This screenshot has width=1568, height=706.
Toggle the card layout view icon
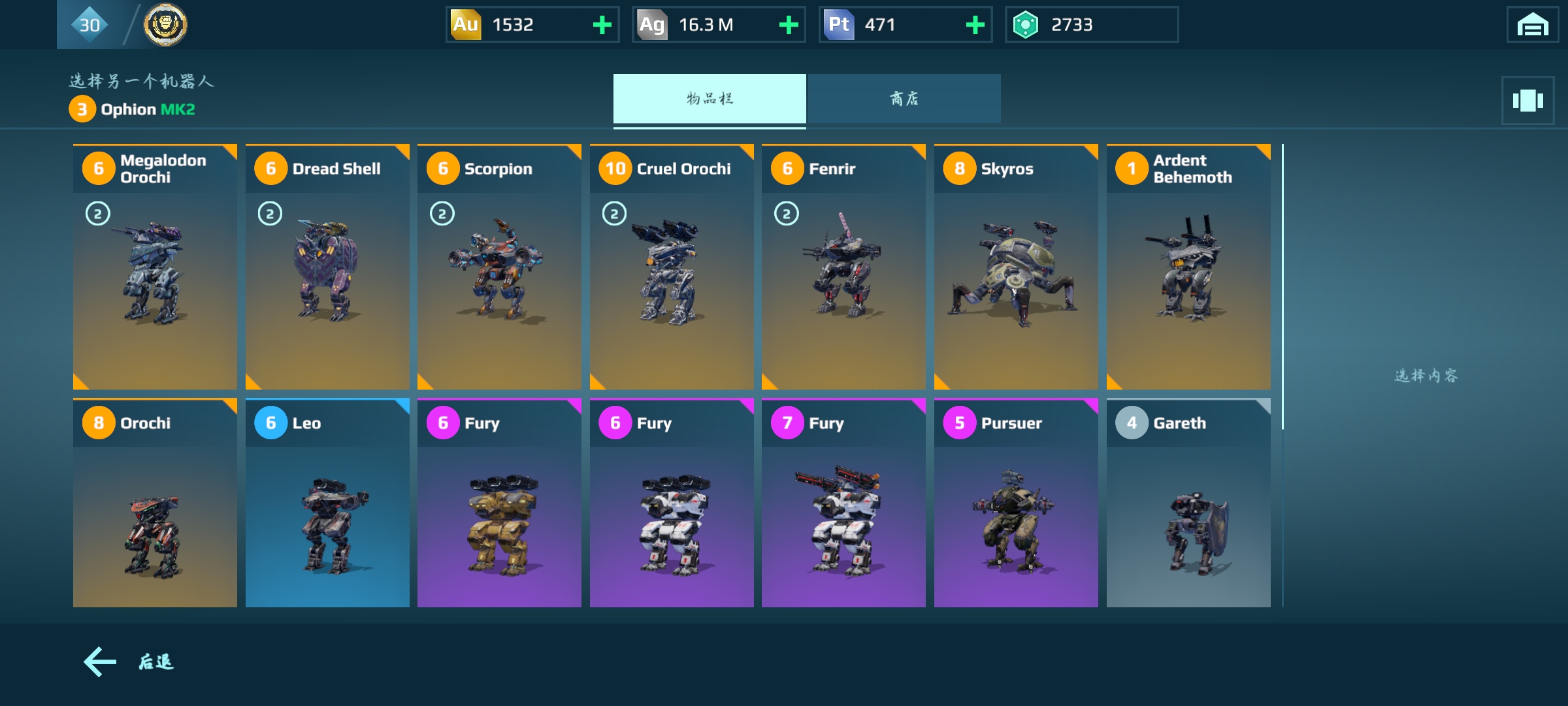(x=1527, y=100)
